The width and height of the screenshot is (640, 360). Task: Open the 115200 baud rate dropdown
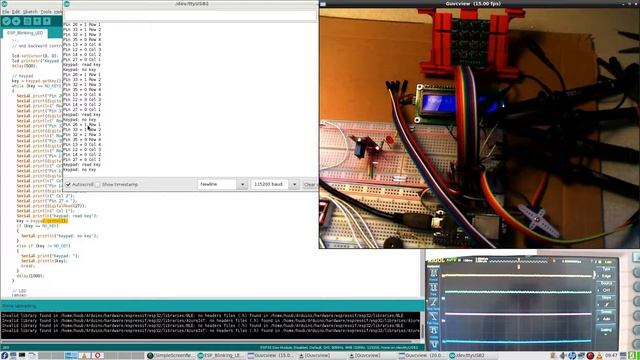click(275, 184)
